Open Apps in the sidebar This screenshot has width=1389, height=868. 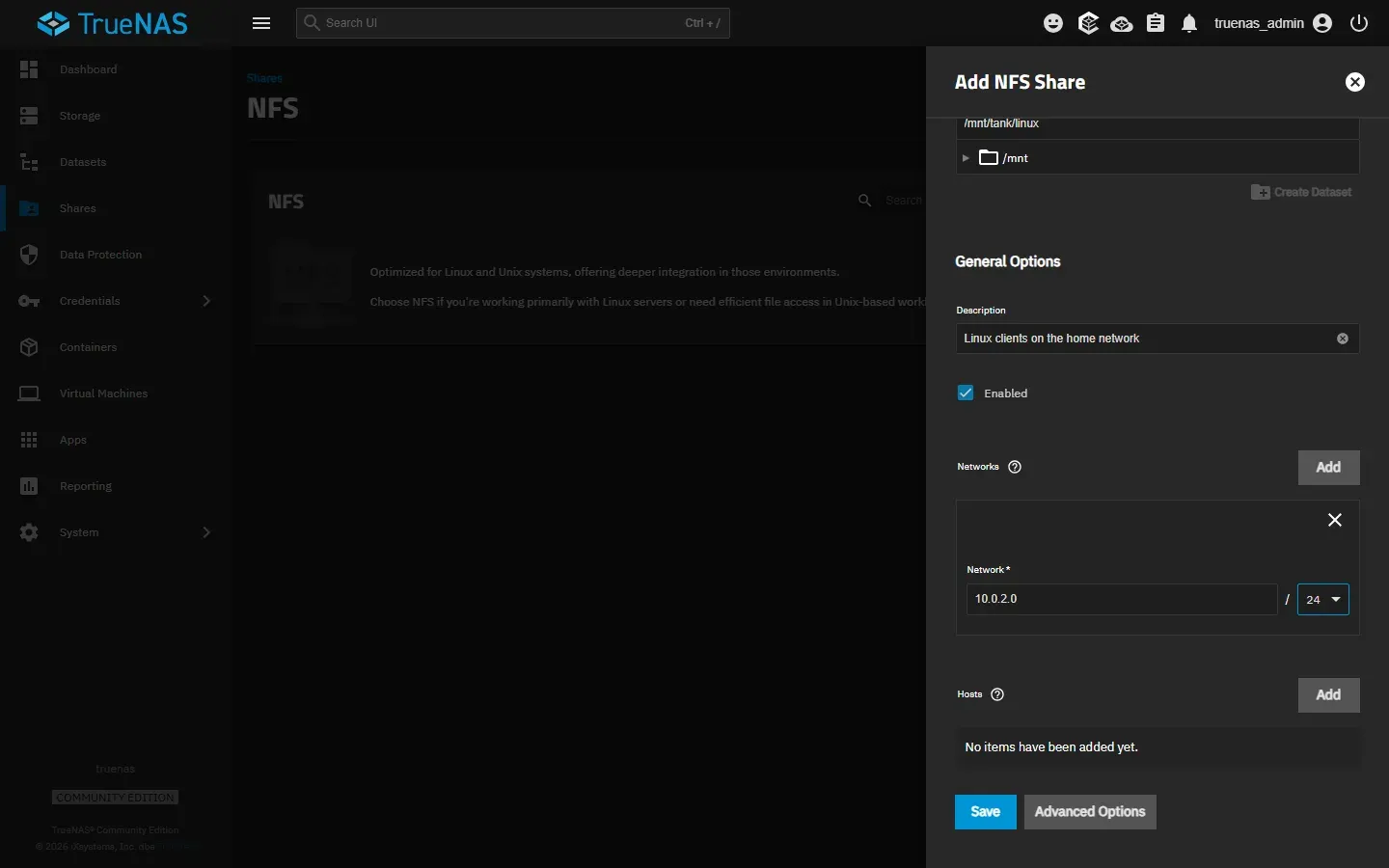[116, 440]
